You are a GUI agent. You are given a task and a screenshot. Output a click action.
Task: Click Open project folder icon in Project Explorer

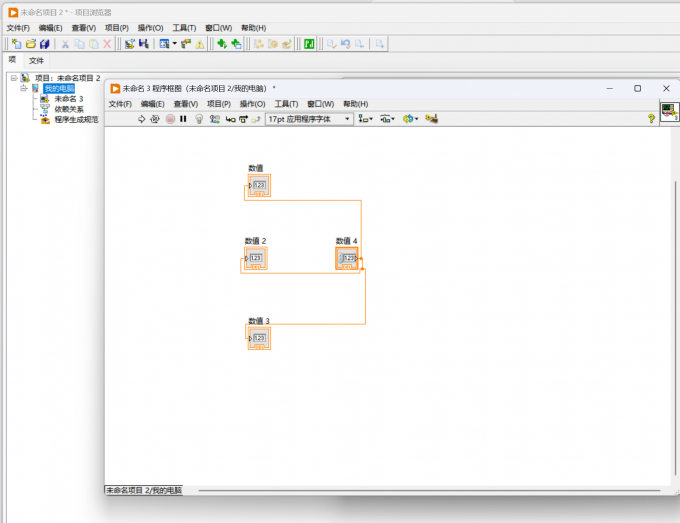[31, 44]
